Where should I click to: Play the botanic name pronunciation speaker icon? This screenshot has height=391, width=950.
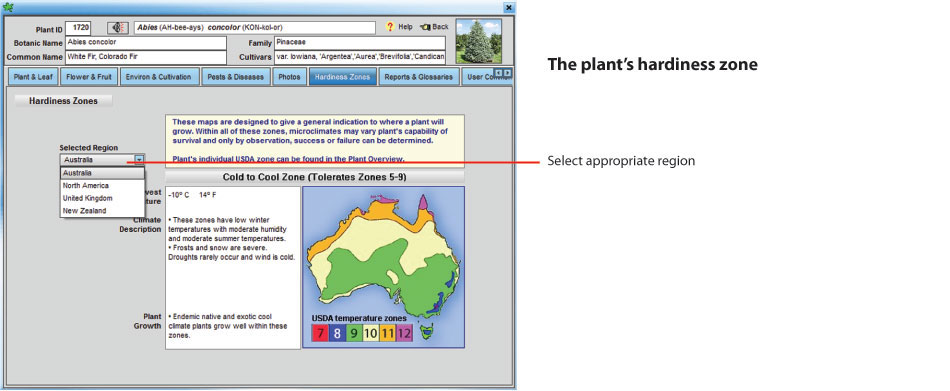point(117,28)
